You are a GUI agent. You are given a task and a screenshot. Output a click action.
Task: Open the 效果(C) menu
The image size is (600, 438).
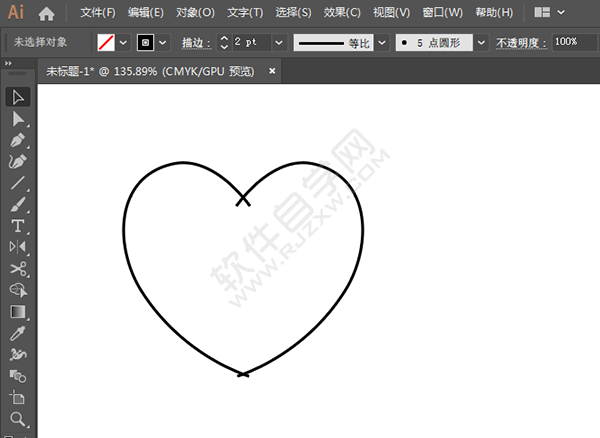[x=342, y=13]
